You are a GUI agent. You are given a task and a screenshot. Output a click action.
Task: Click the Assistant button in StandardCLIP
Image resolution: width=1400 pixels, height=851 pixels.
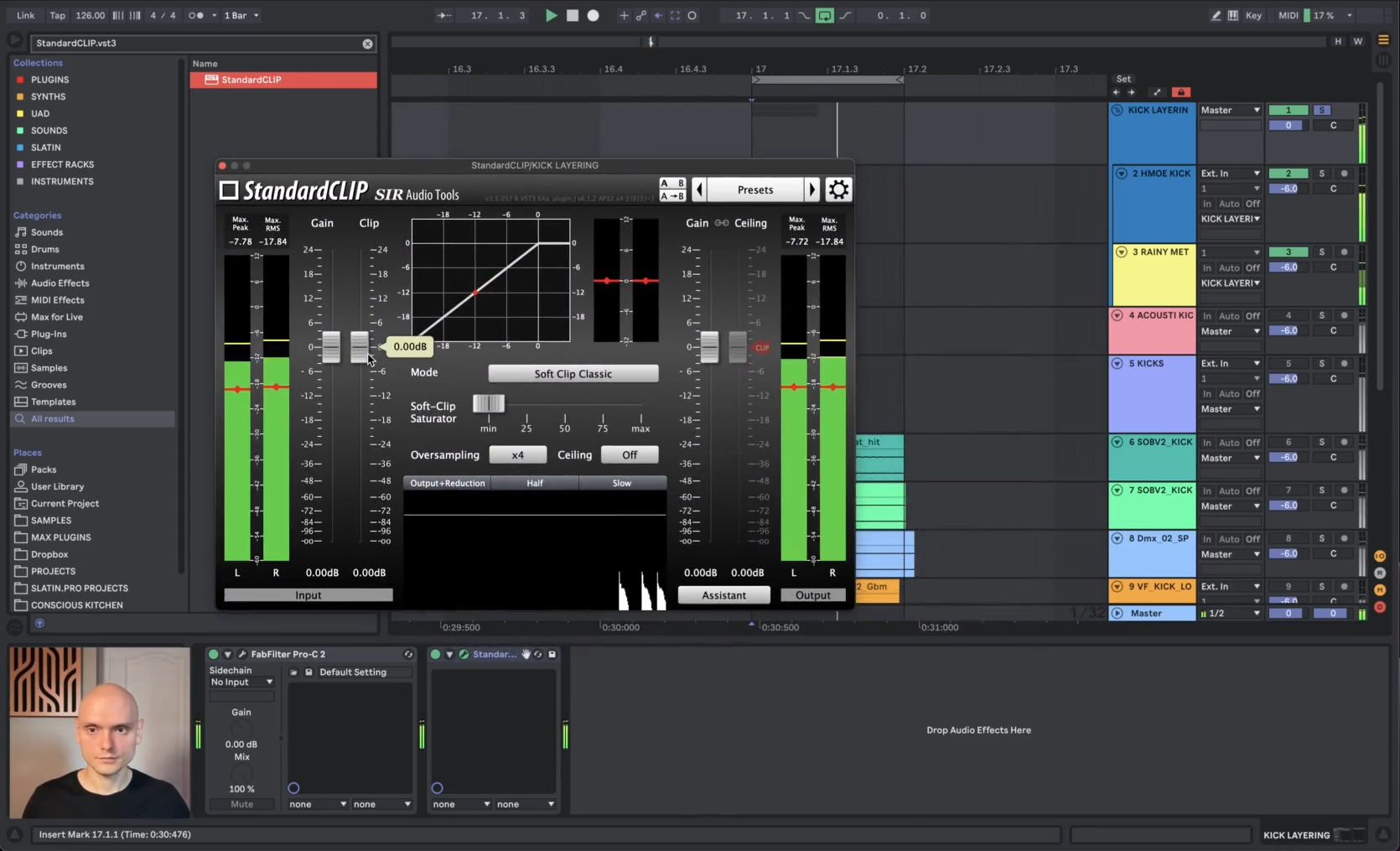click(723, 594)
